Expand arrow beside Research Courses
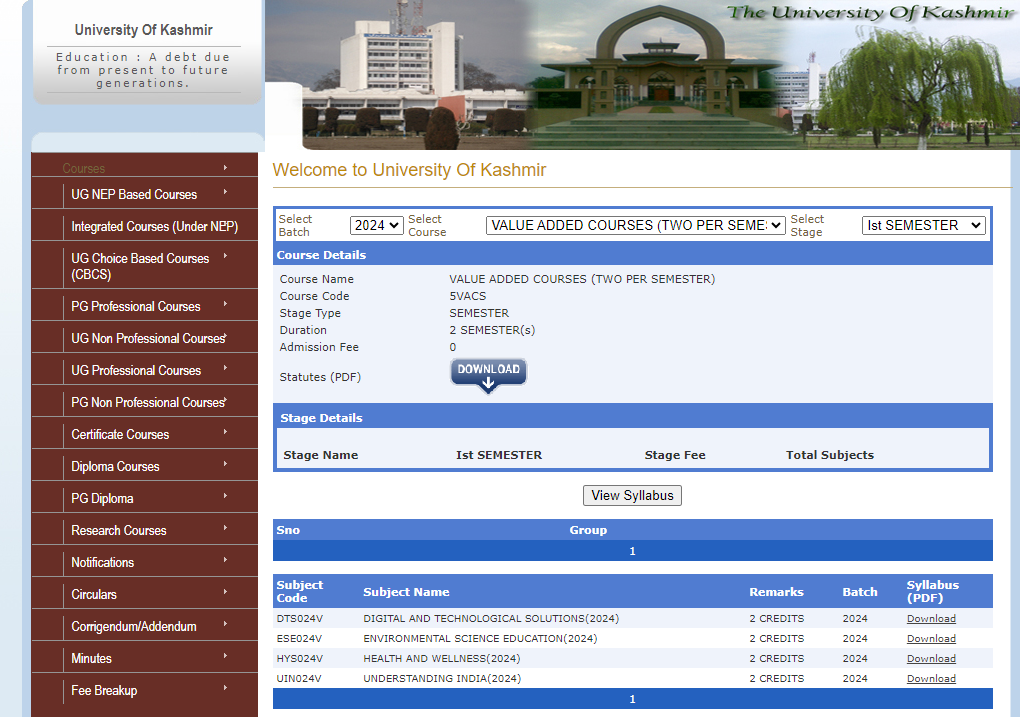 (x=225, y=528)
